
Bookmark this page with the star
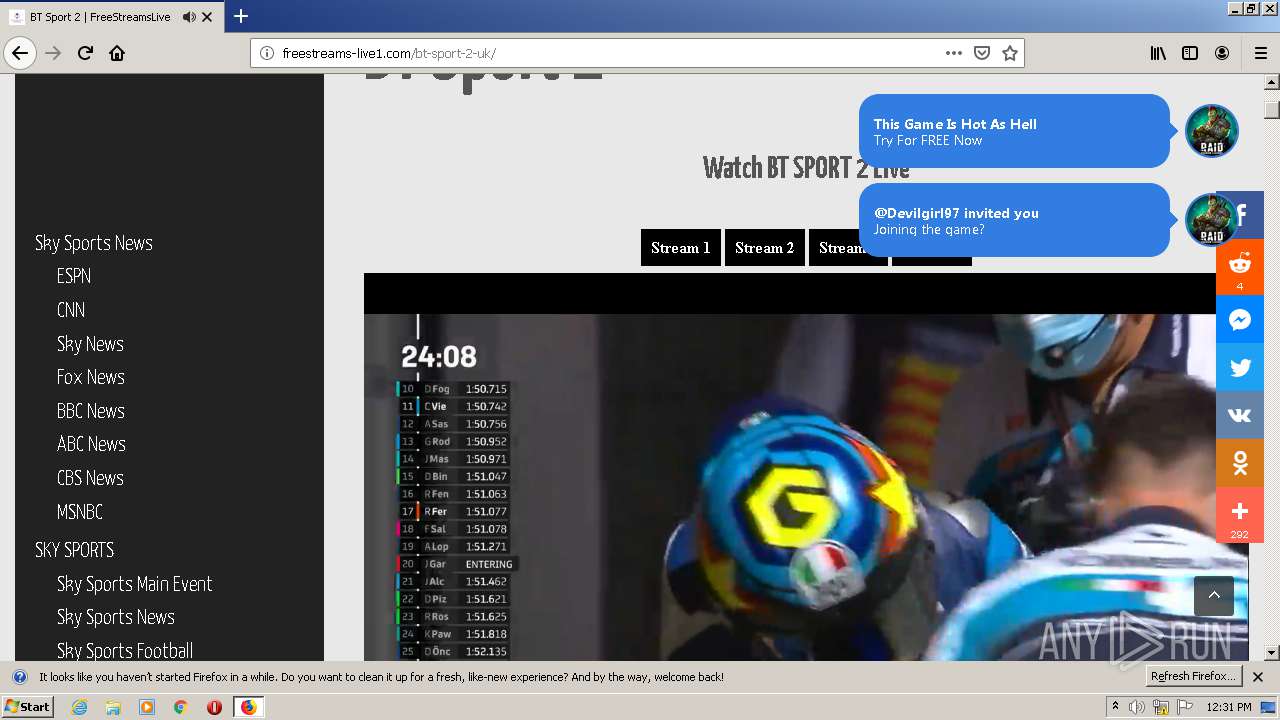point(1010,53)
